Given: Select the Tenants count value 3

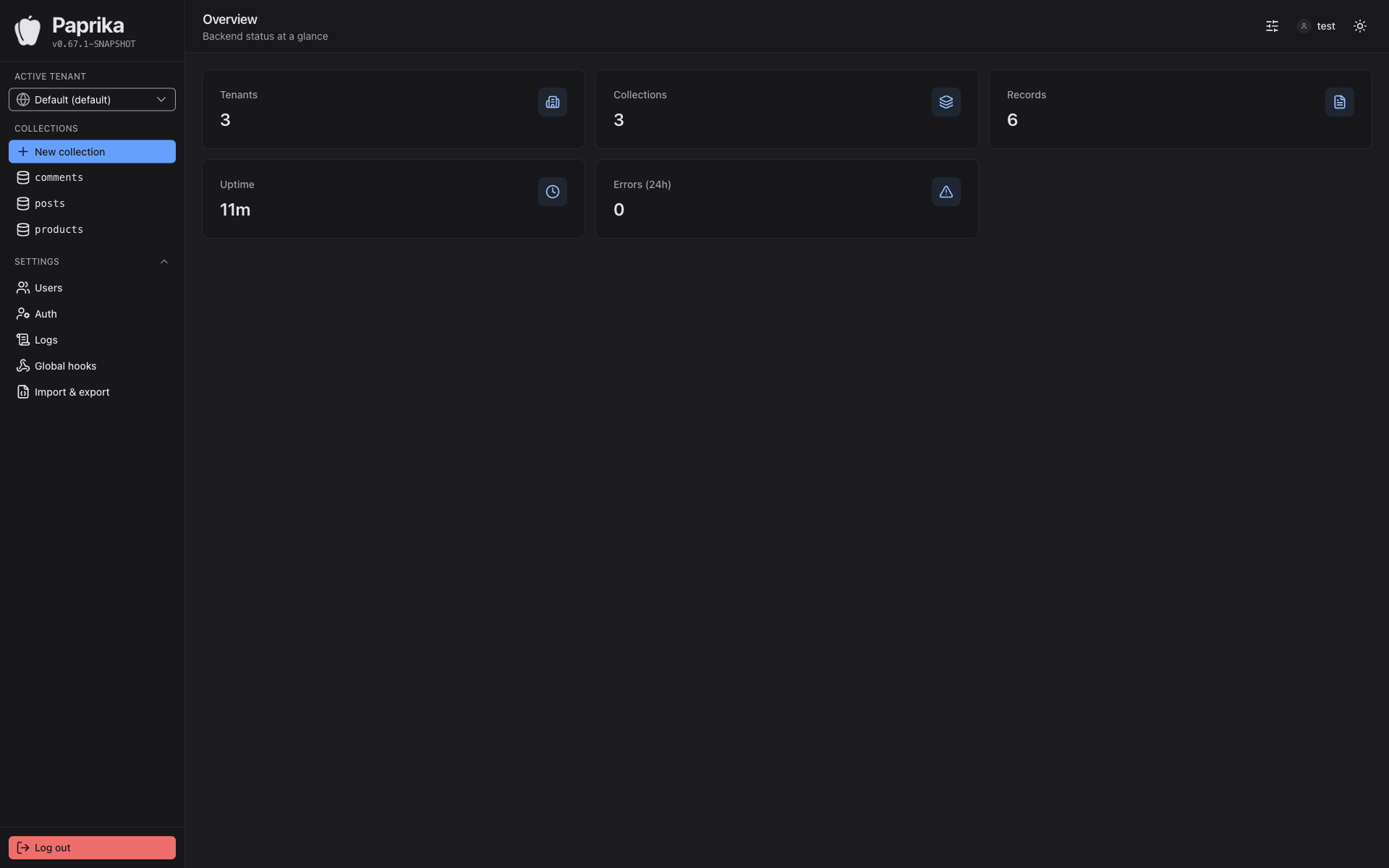Looking at the screenshot, I should tap(225, 120).
